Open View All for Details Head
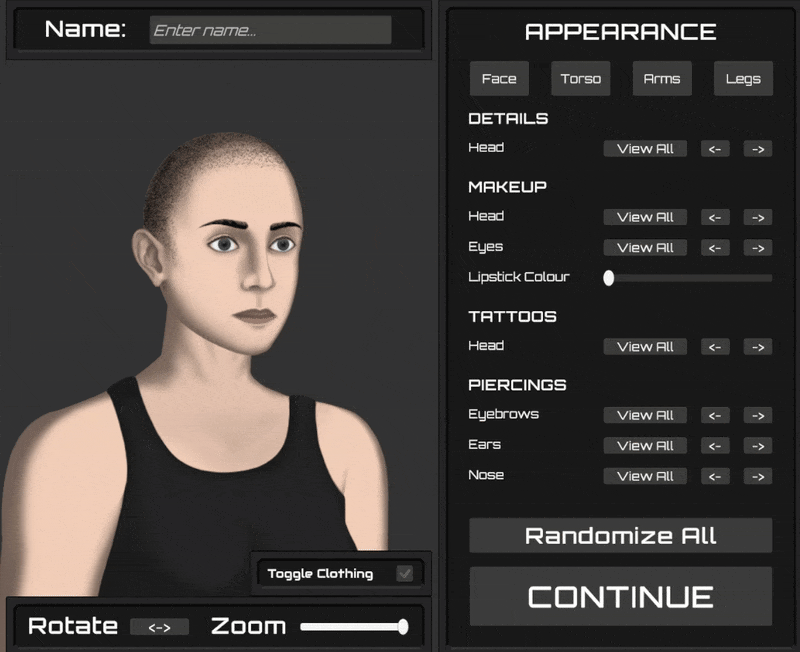The height and width of the screenshot is (652, 800). click(x=645, y=149)
